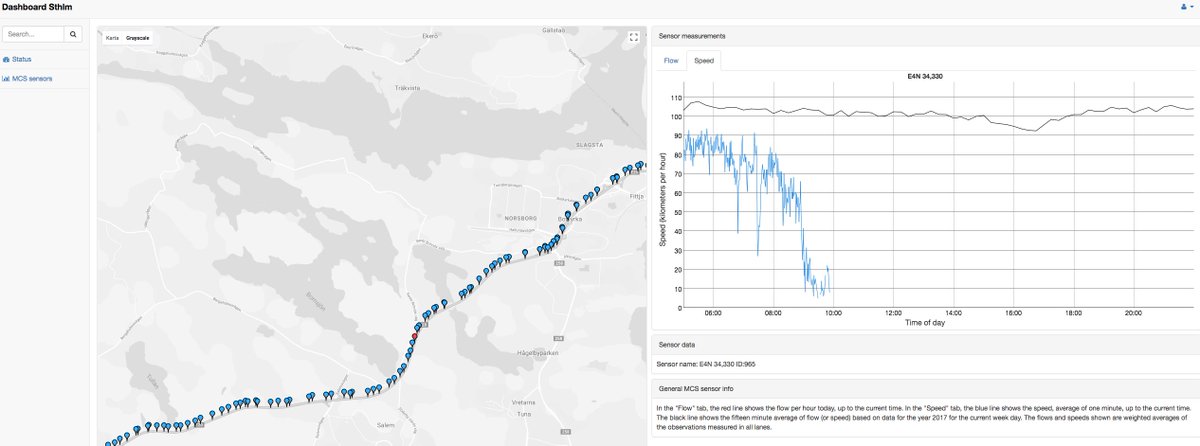This screenshot has width=1200, height=446.
Task: Select the red sensor marker on map
Action: (415, 336)
